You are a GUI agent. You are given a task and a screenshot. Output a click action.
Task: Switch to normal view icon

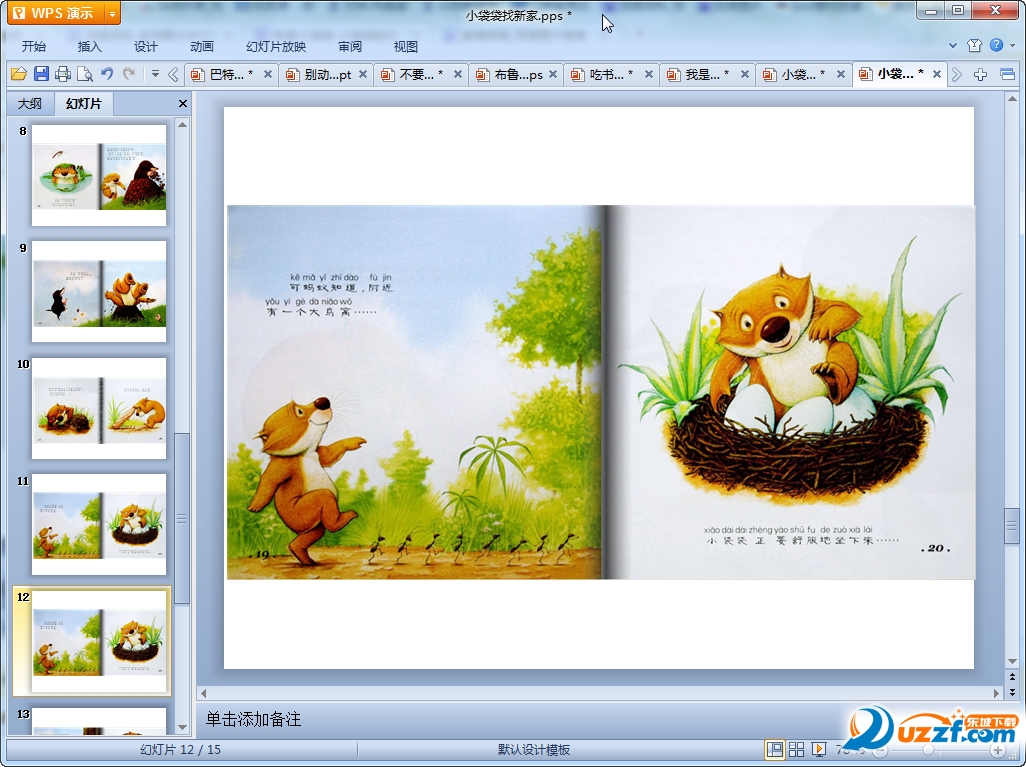point(775,749)
